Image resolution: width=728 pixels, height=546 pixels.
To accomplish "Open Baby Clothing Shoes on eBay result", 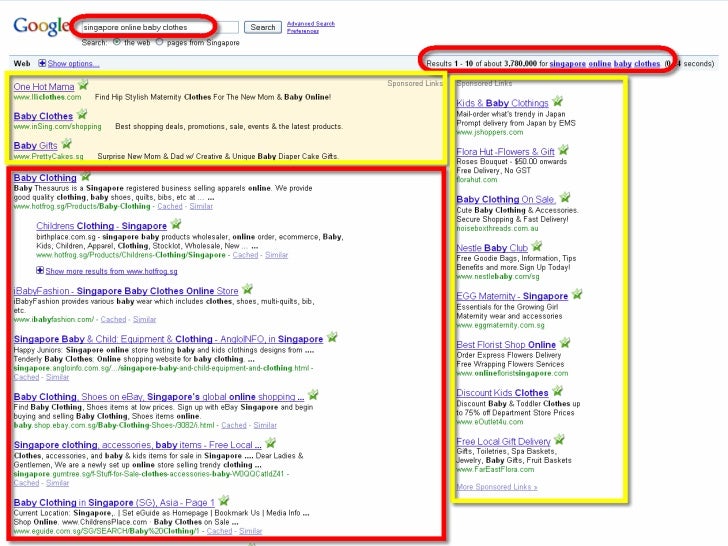I will click(x=159, y=397).
